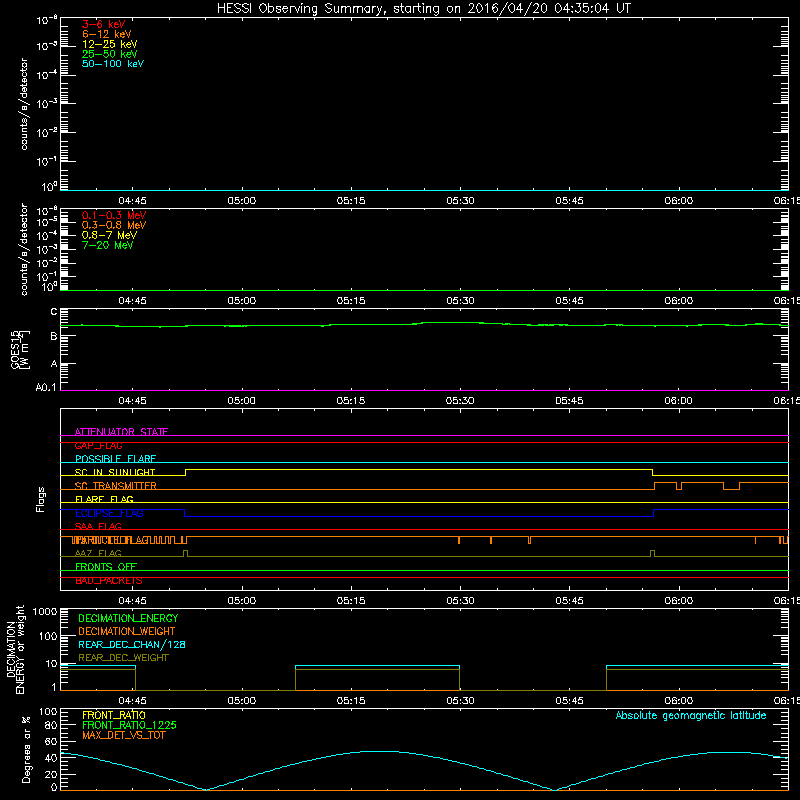
Task: Click the vertical Flags axis title
Action: pyautogui.click(x=41, y=499)
